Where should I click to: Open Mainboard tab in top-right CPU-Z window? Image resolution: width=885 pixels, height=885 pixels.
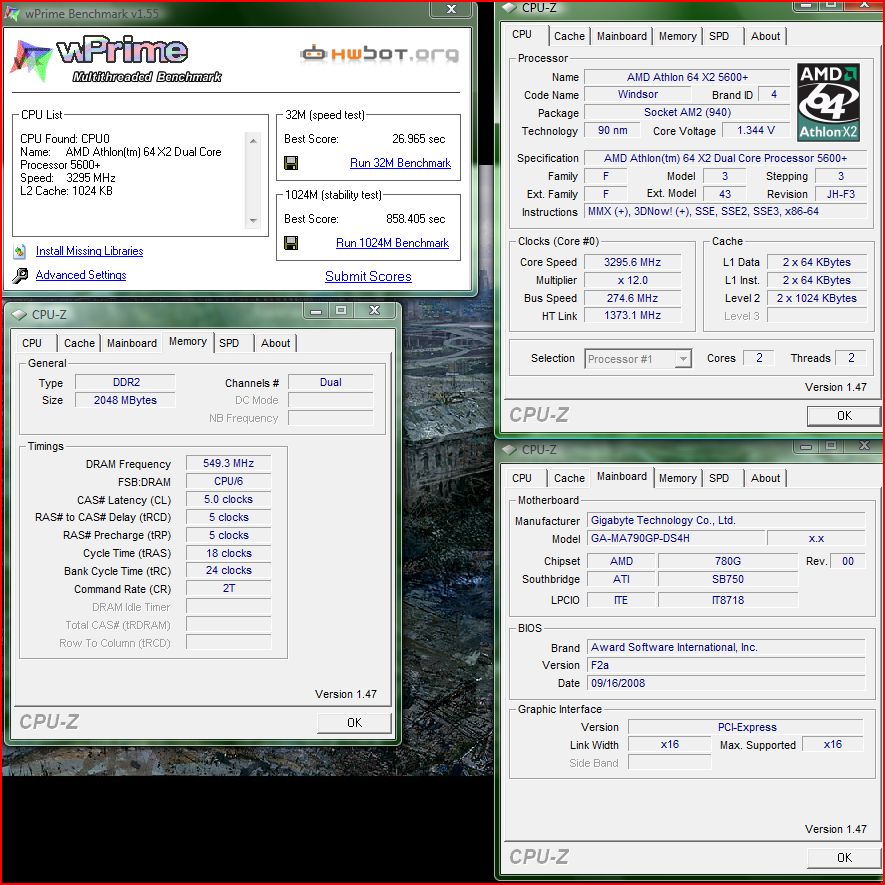tap(621, 36)
